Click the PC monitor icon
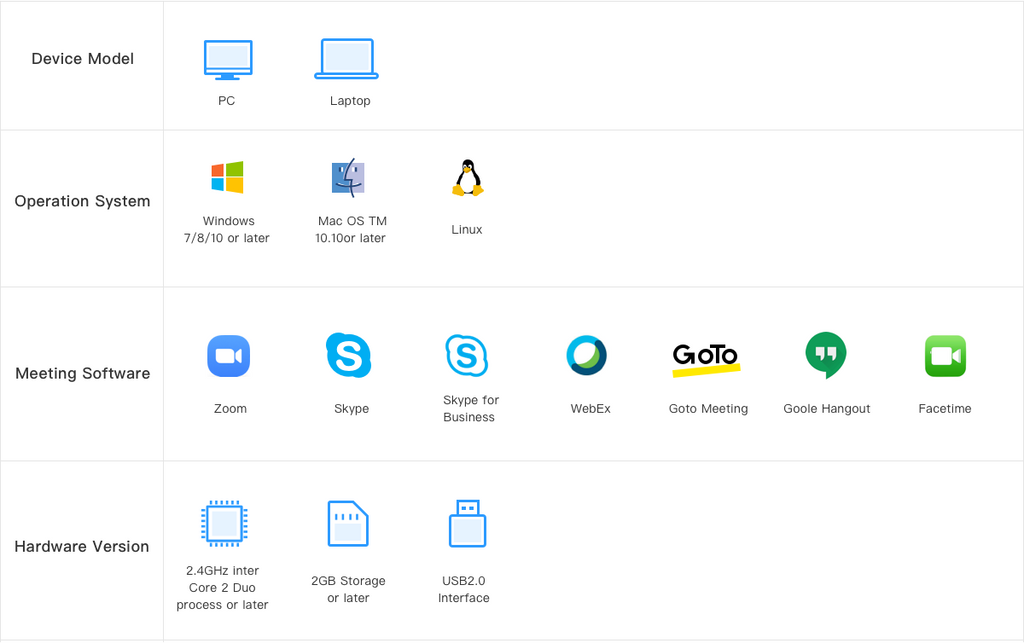1024x643 pixels. (x=228, y=60)
